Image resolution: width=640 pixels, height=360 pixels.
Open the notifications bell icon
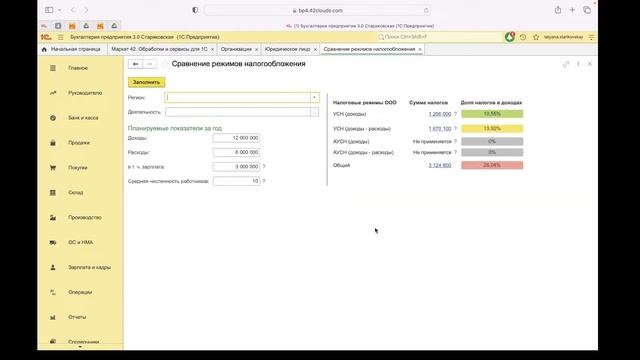point(509,37)
